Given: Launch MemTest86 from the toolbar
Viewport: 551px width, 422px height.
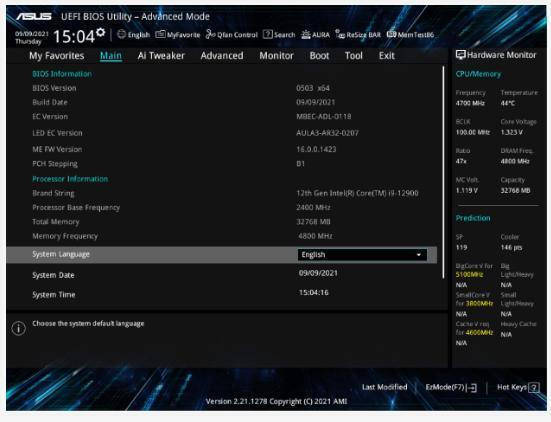Looking at the screenshot, I should [x=410, y=34].
